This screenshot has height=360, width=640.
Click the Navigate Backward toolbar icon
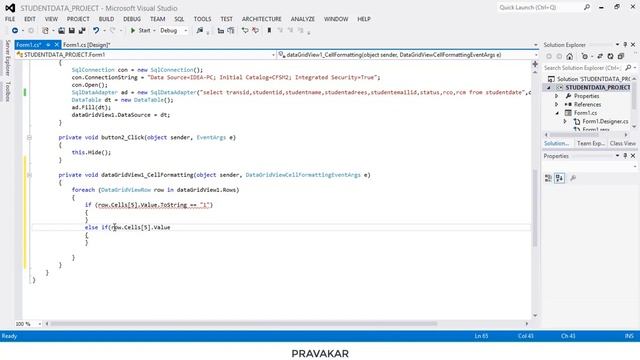tap(15, 31)
